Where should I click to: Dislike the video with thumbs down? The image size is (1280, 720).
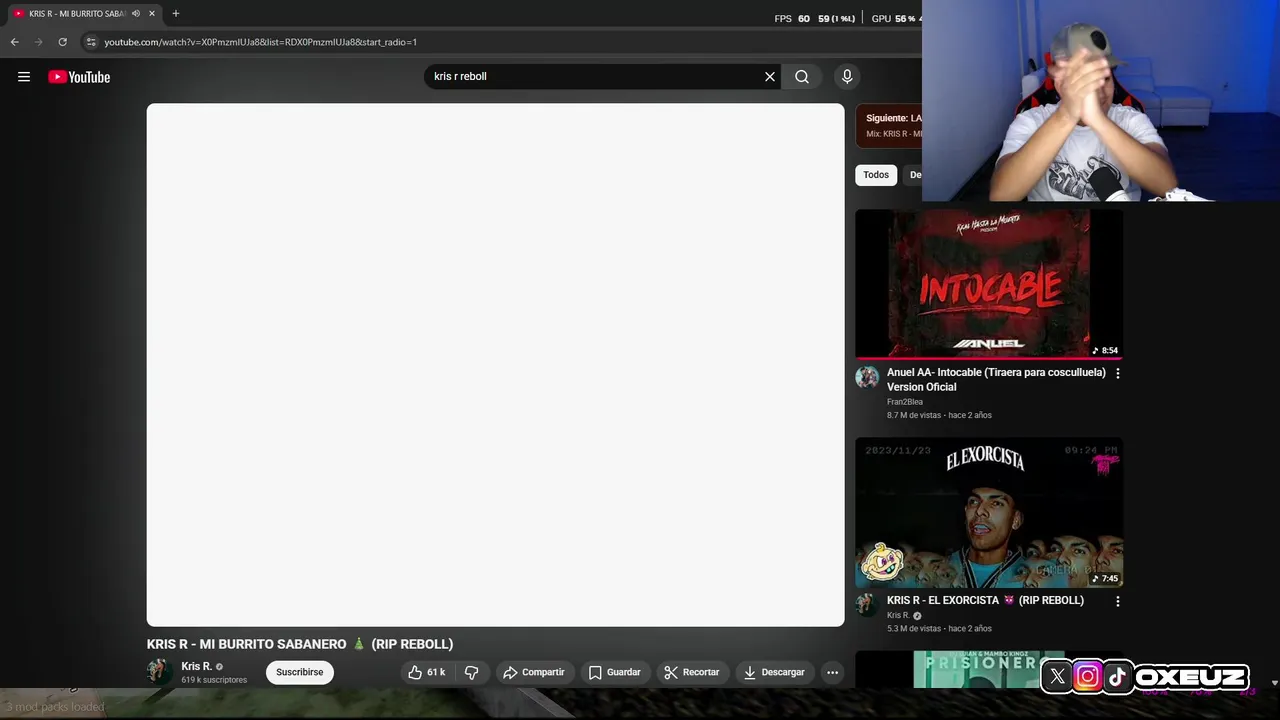click(472, 672)
